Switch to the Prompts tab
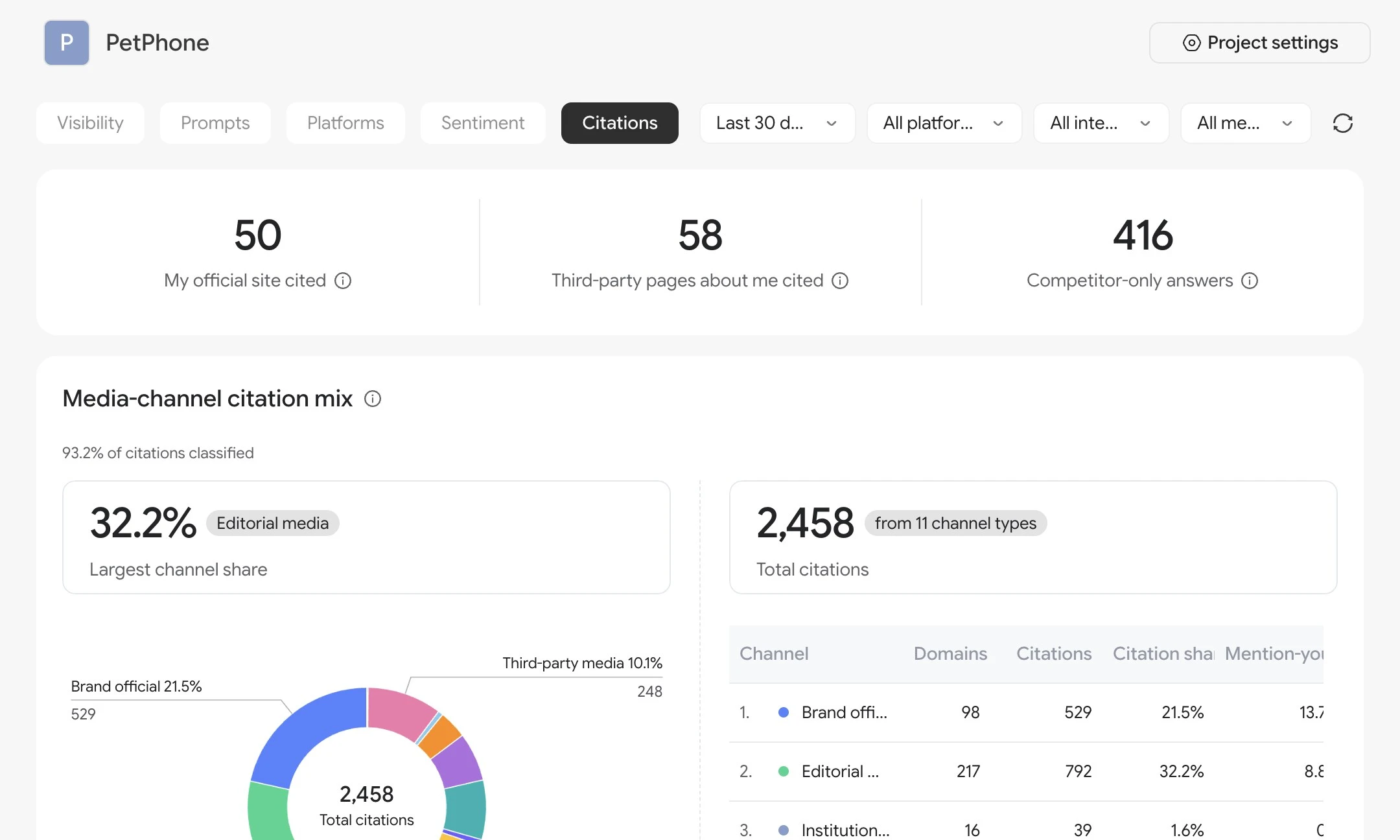 [215, 123]
